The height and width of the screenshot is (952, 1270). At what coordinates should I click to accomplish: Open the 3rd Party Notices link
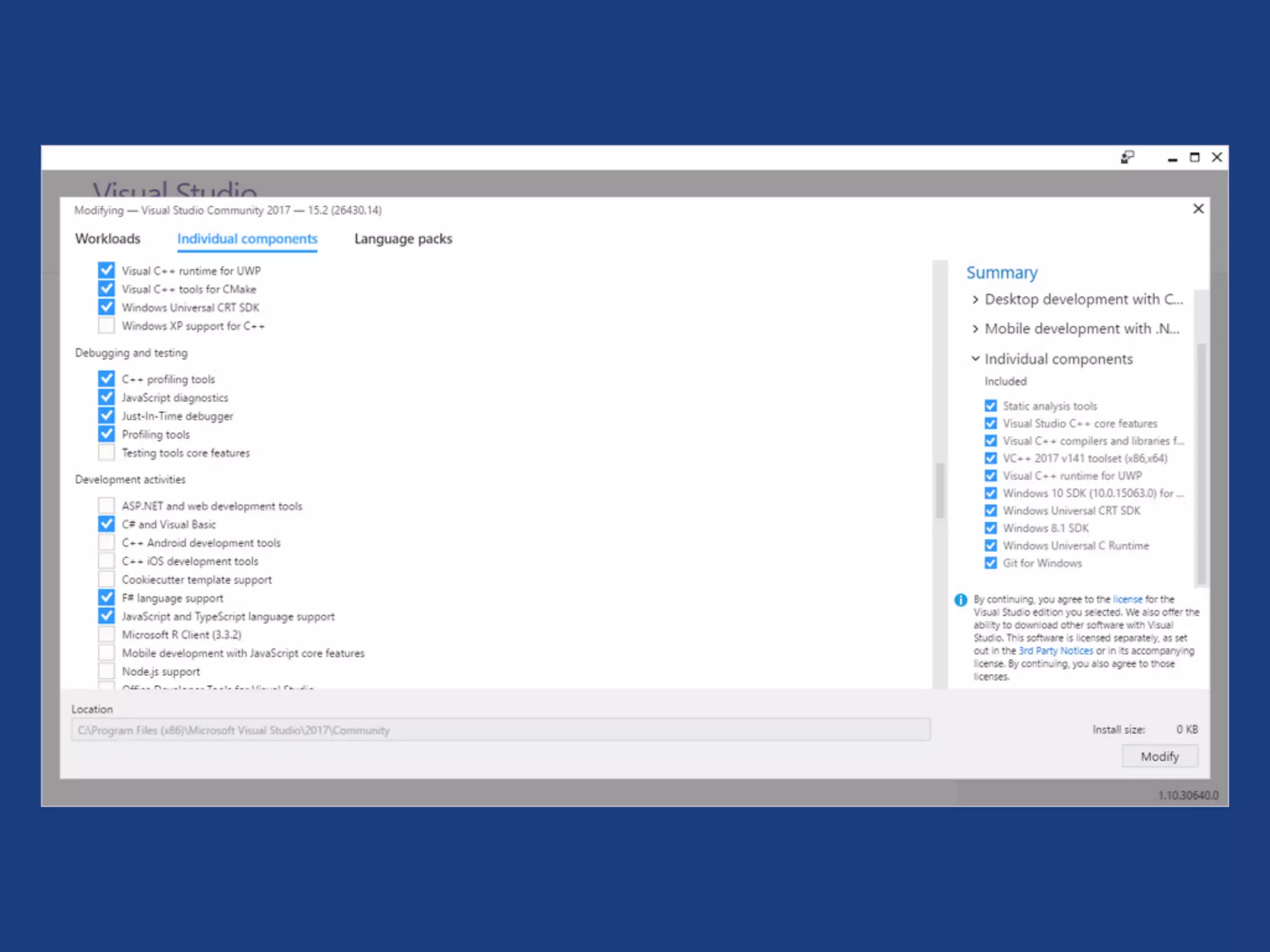click(x=1055, y=651)
